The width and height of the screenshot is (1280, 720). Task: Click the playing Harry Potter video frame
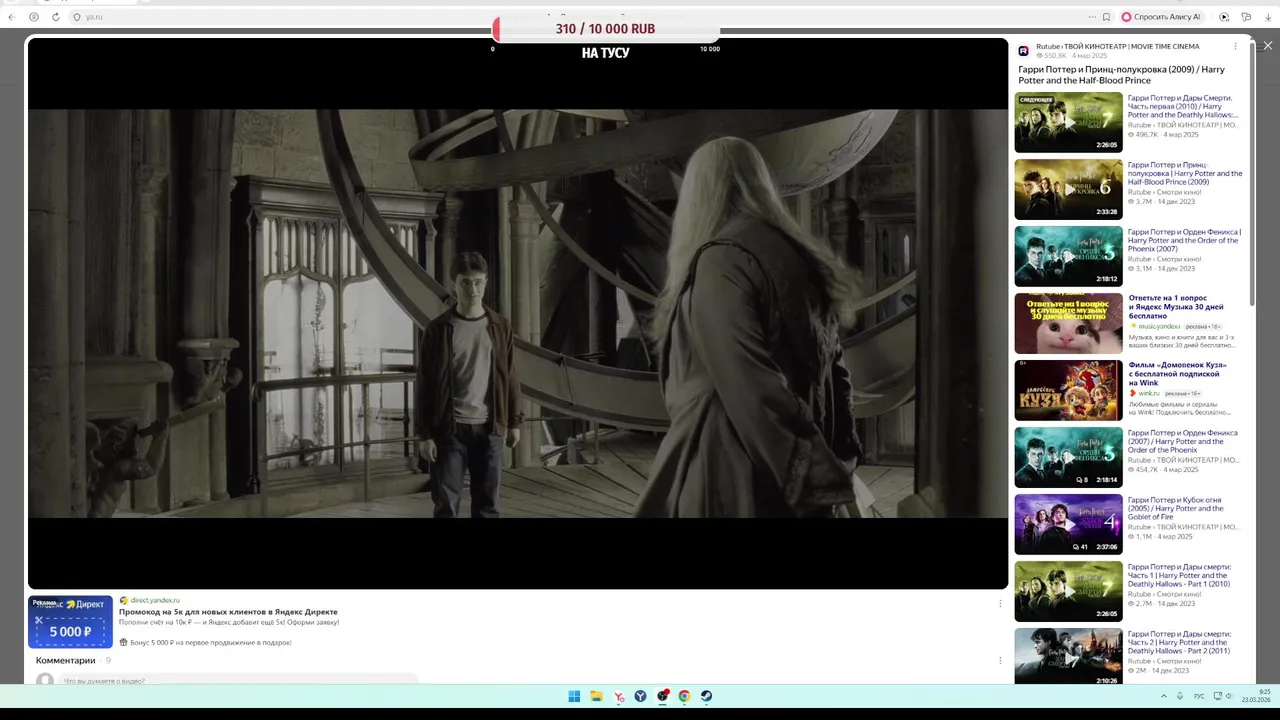pyautogui.click(x=518, y=313)
